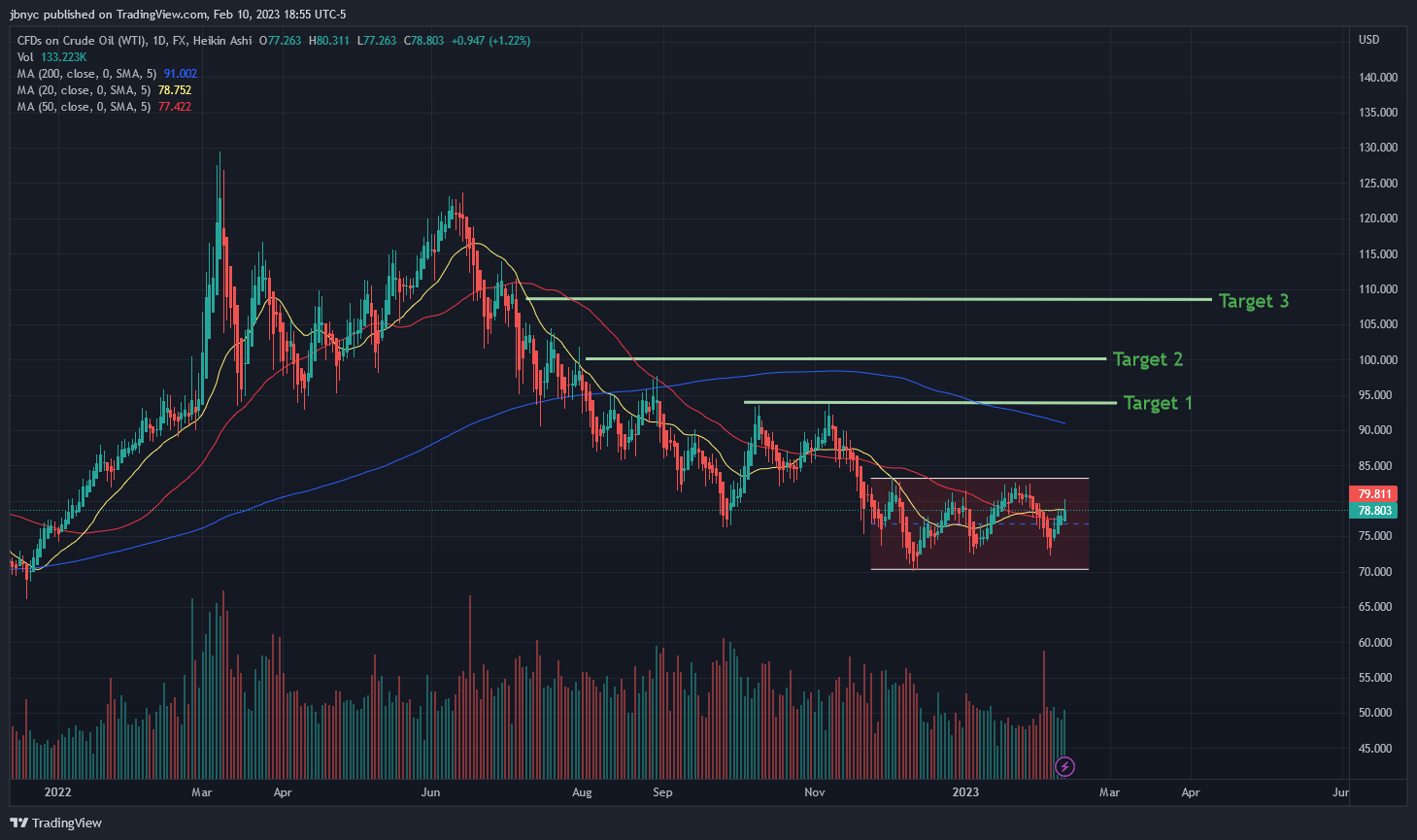Click the Vol indicator legend

point(25,57)
